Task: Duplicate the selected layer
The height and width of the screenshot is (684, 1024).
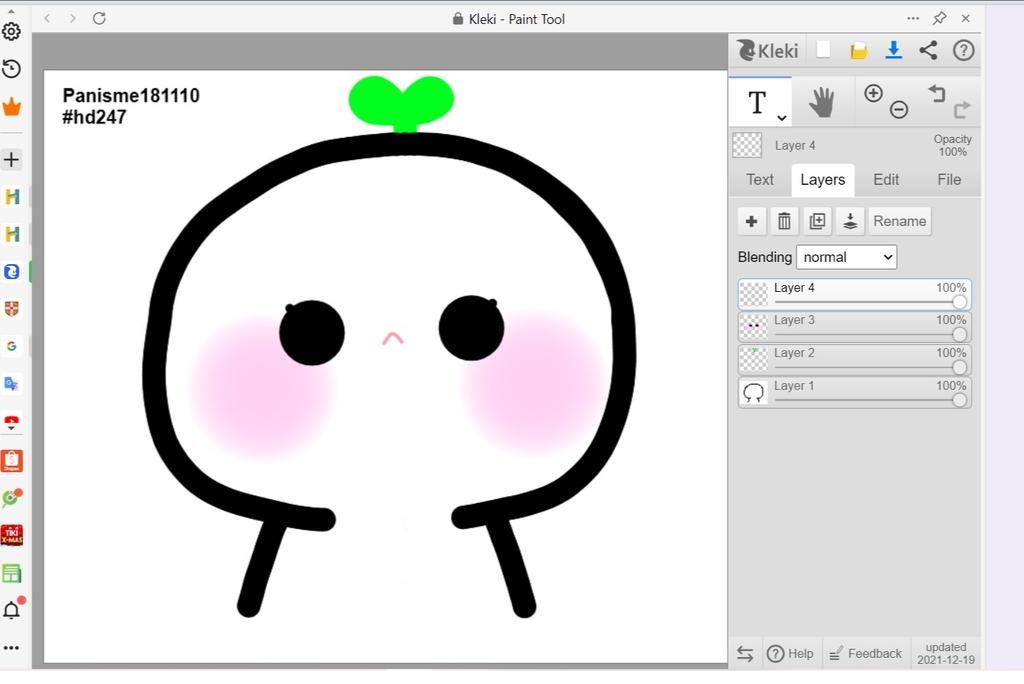Action: pyautogui.click(x=817, y=221)
